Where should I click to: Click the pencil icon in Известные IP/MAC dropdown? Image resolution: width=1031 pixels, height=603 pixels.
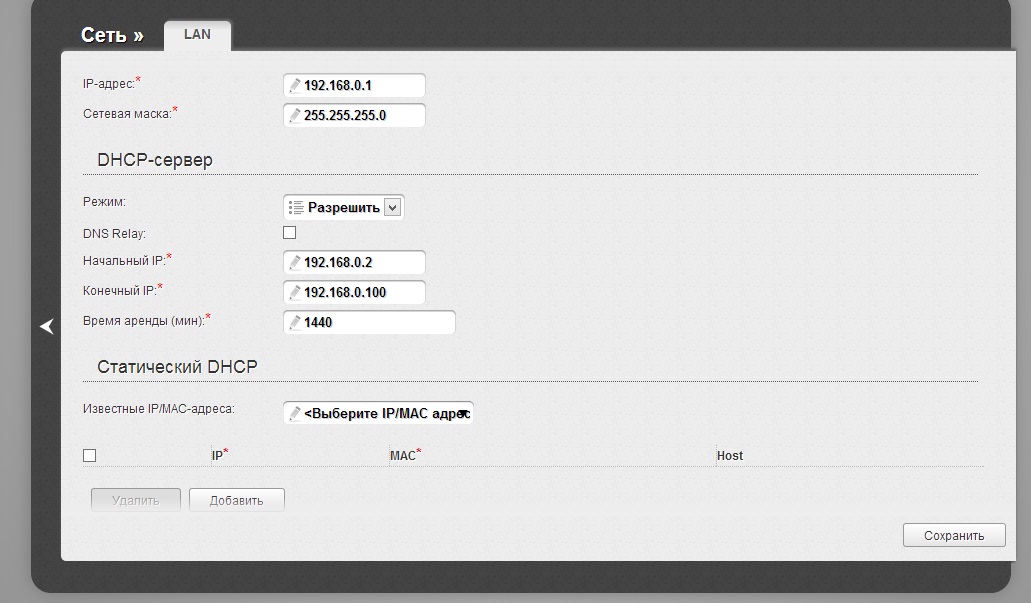pos(295,413)
